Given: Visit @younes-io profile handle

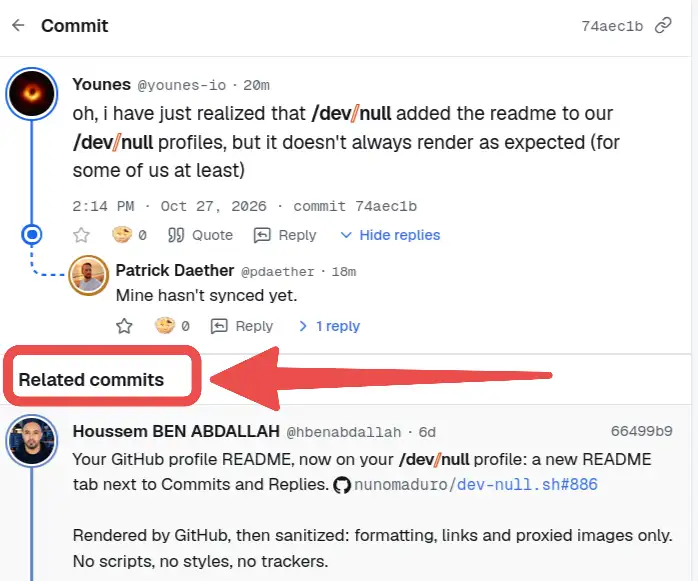Looking at the screenshot, I should [x=182, y=85].
